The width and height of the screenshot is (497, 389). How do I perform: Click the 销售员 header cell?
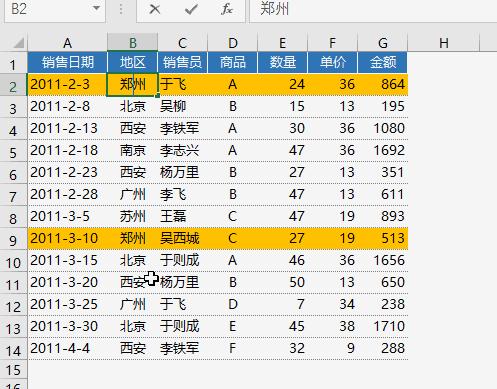(182, 62)
